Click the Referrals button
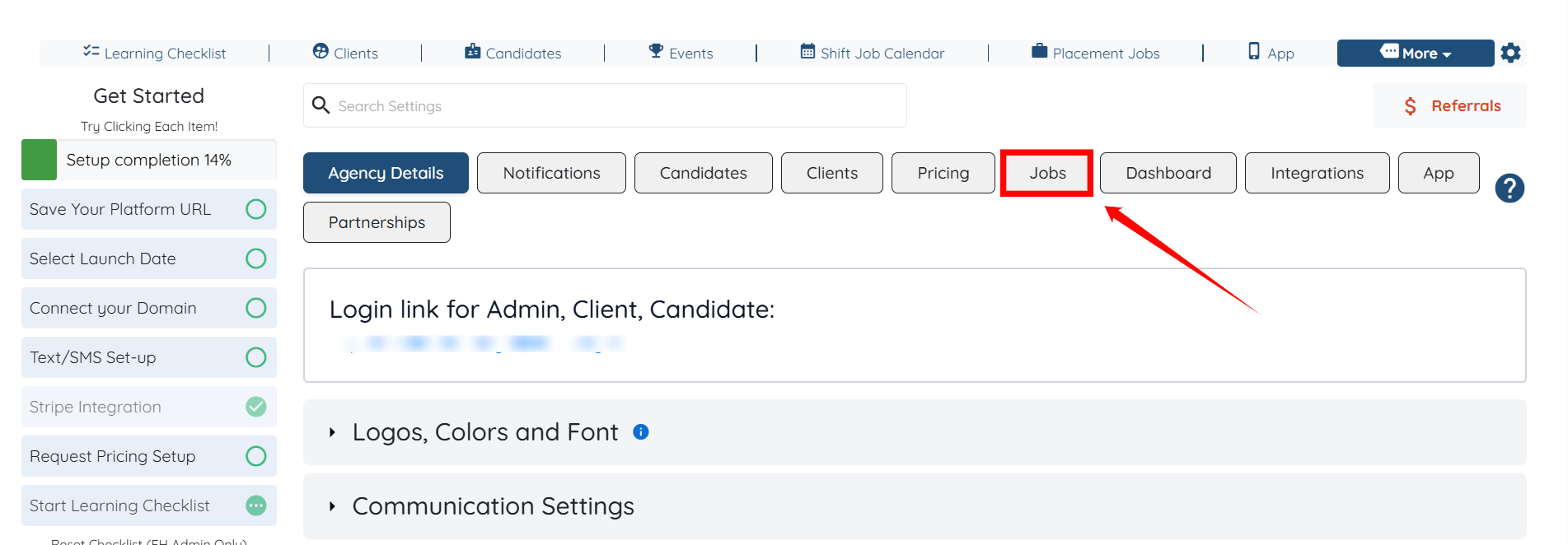Viewport: 1568px width, 545px height. (x=1450, y=106)
